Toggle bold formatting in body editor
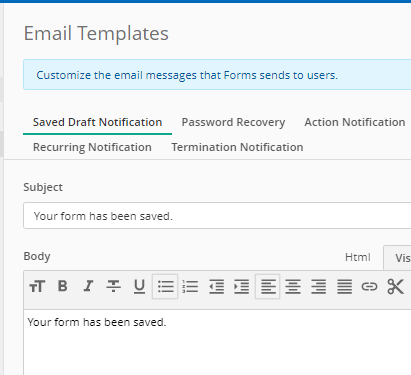This screenshot has height=375, width=411. click(x=62, y=286)
